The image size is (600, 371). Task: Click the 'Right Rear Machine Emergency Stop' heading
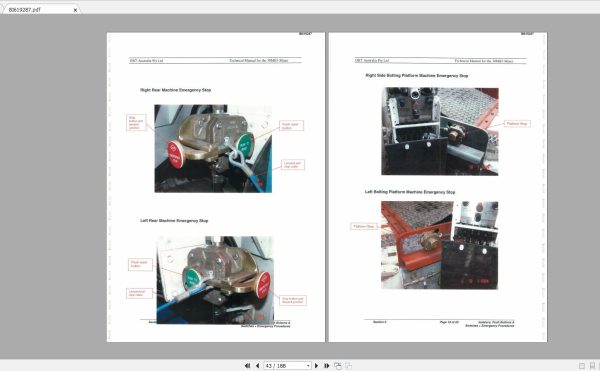[176, 90]
